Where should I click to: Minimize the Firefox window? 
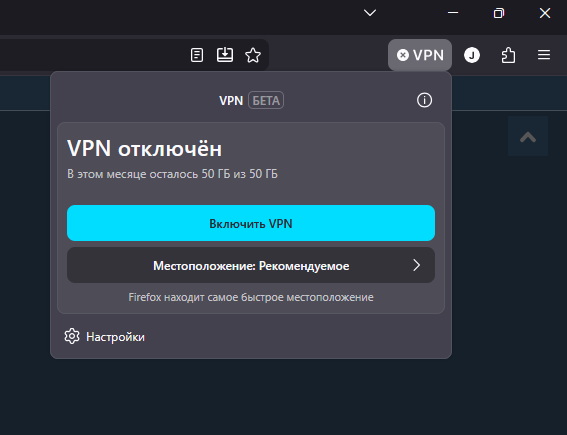pyautogui.click(x=453, y=13)
